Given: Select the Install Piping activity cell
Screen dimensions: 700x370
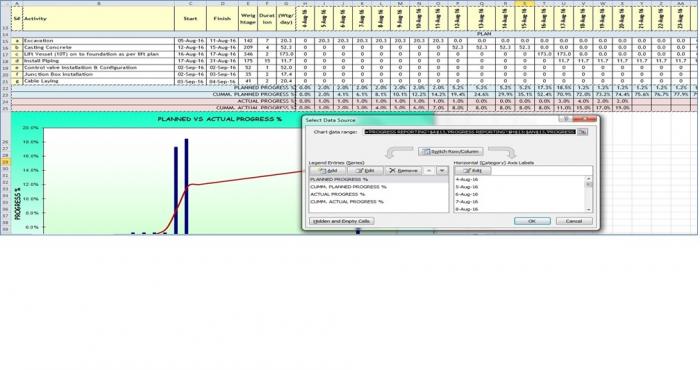Looking at the screenshot, I should pos(98,61).
